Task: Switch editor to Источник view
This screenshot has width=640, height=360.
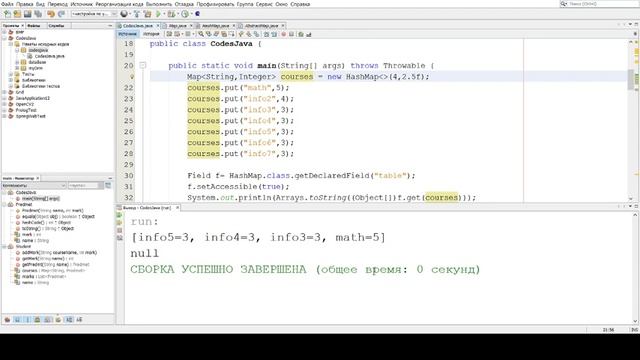Action: point(127,34)
